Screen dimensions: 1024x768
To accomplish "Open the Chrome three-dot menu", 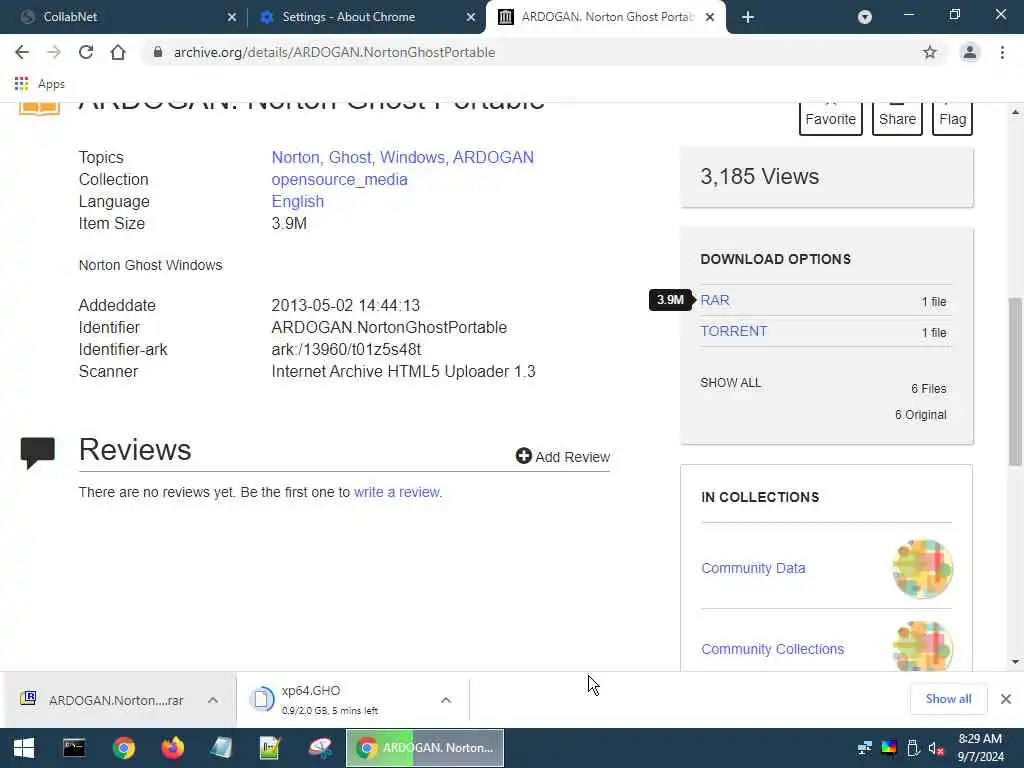I will (x=1002, y=52).
